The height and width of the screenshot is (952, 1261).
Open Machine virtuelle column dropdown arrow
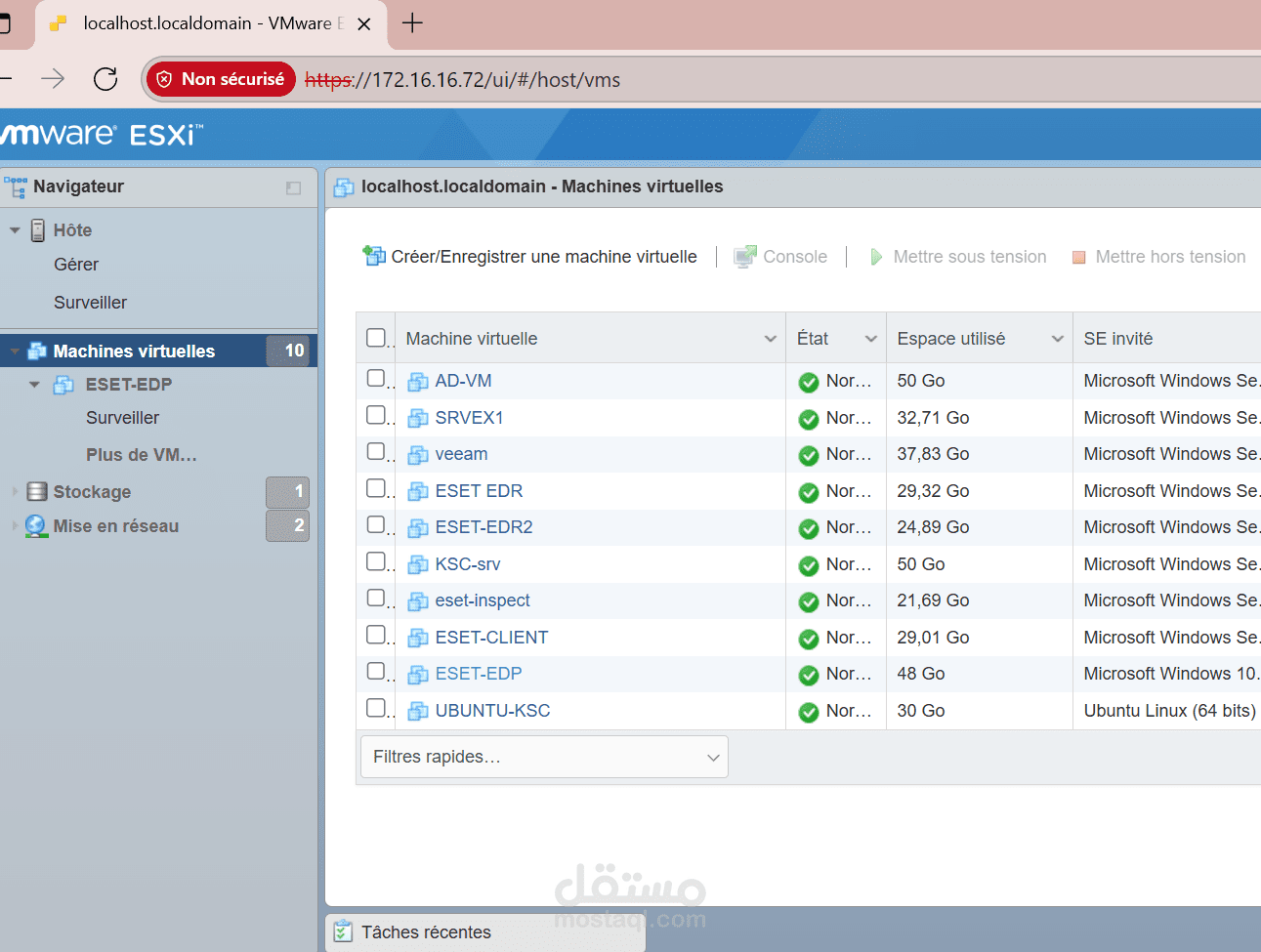[x=771, y=339]
